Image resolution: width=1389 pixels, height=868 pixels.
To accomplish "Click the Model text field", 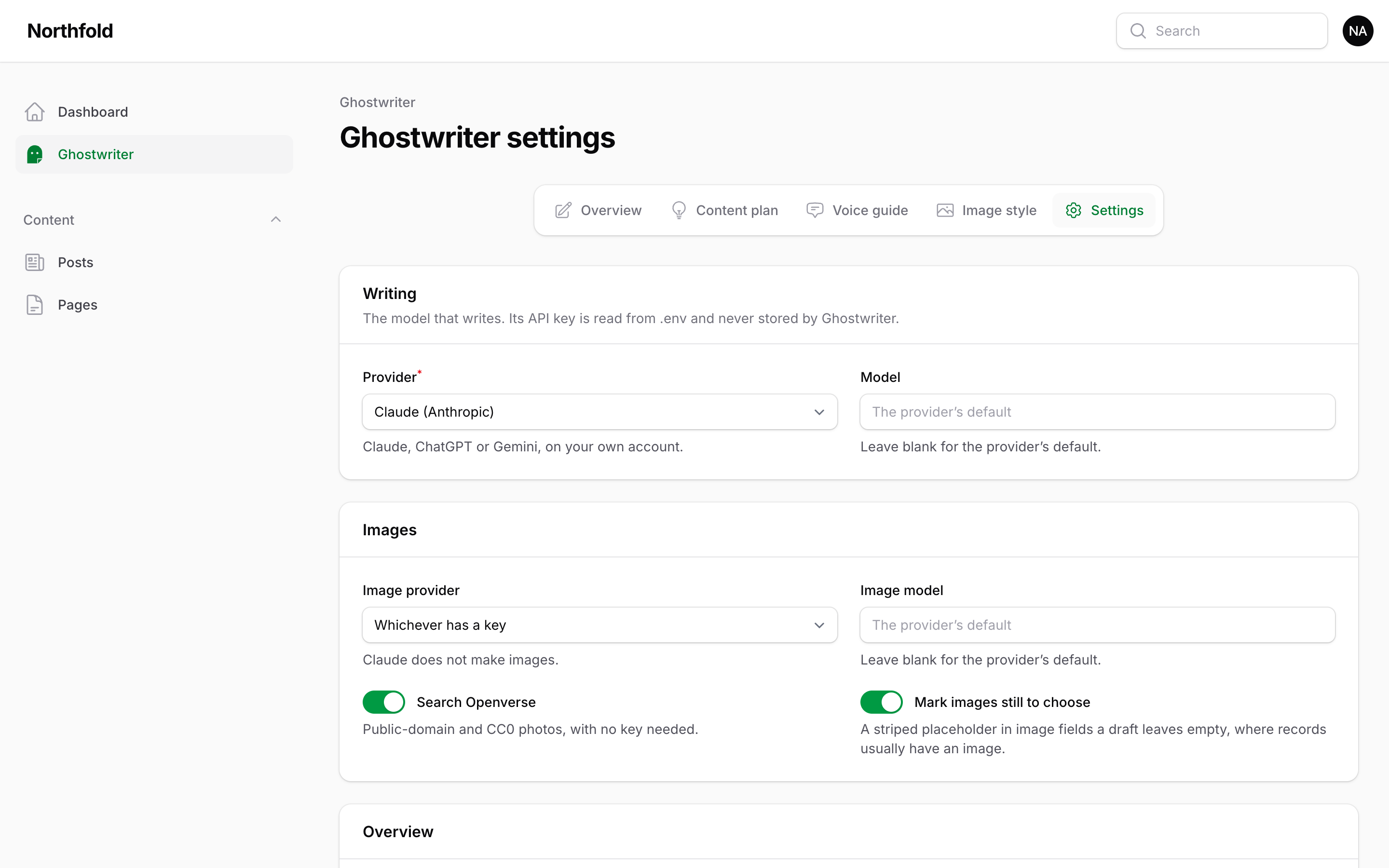I will point(1097,412).
